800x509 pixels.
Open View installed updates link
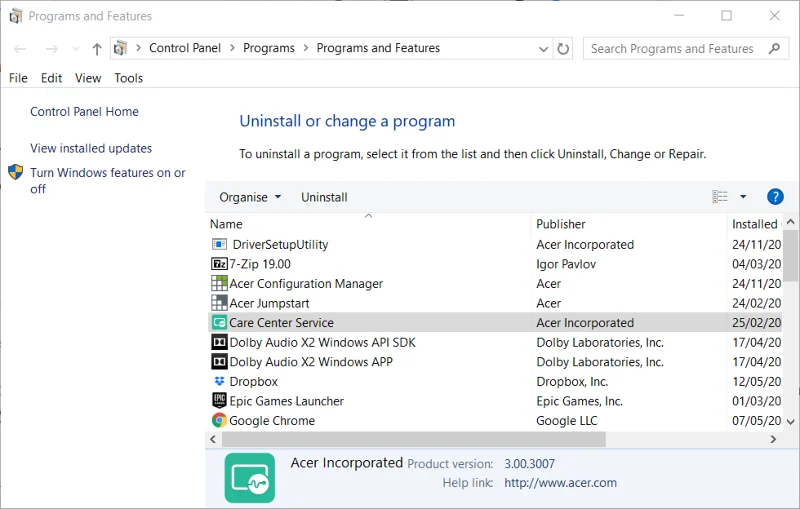point(91,148)
